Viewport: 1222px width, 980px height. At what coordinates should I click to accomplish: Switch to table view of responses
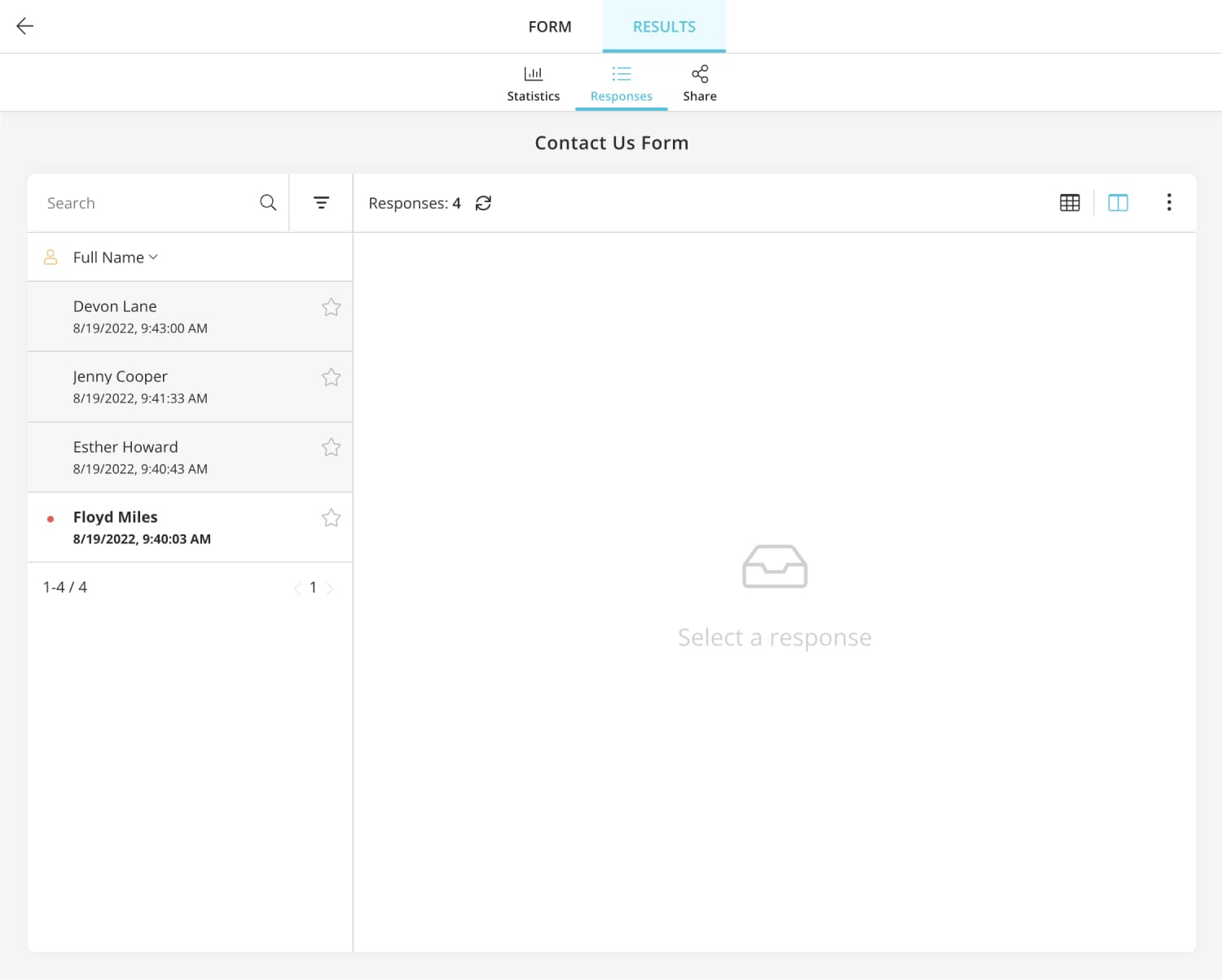(1069, 202)
